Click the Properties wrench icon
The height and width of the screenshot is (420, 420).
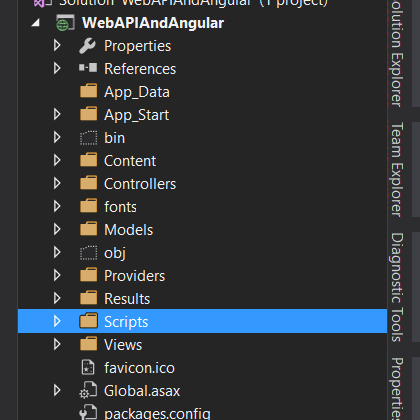click(87, 46)
